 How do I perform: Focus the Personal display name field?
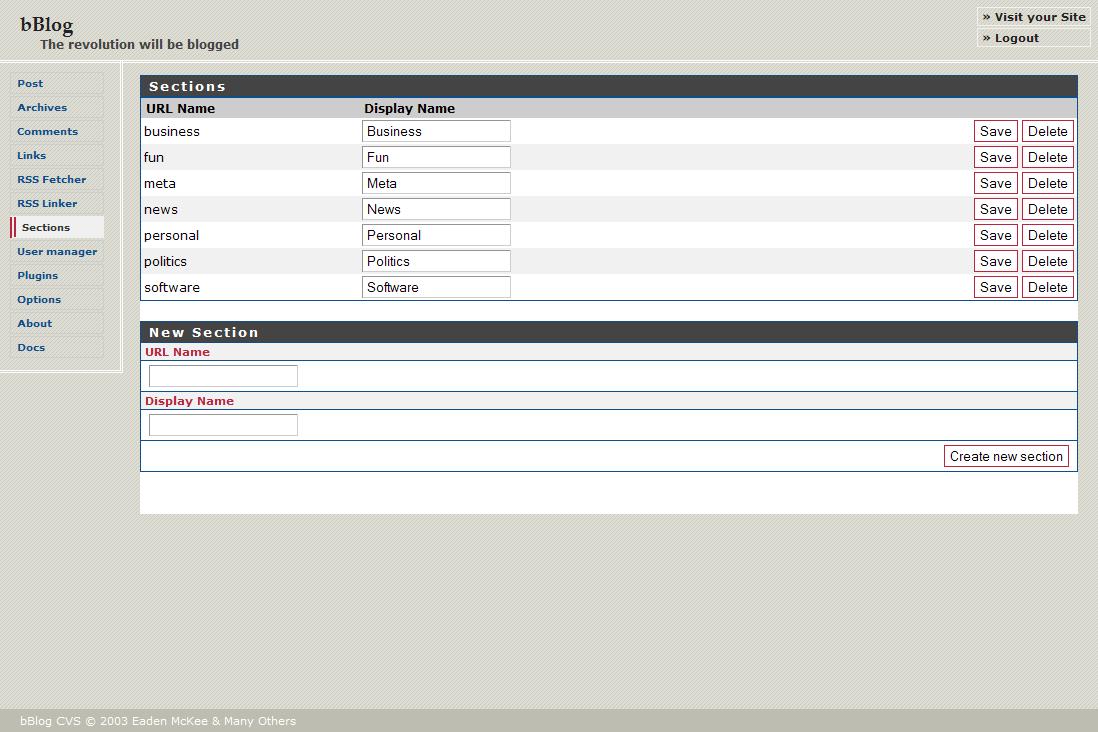tap(436, 235)
